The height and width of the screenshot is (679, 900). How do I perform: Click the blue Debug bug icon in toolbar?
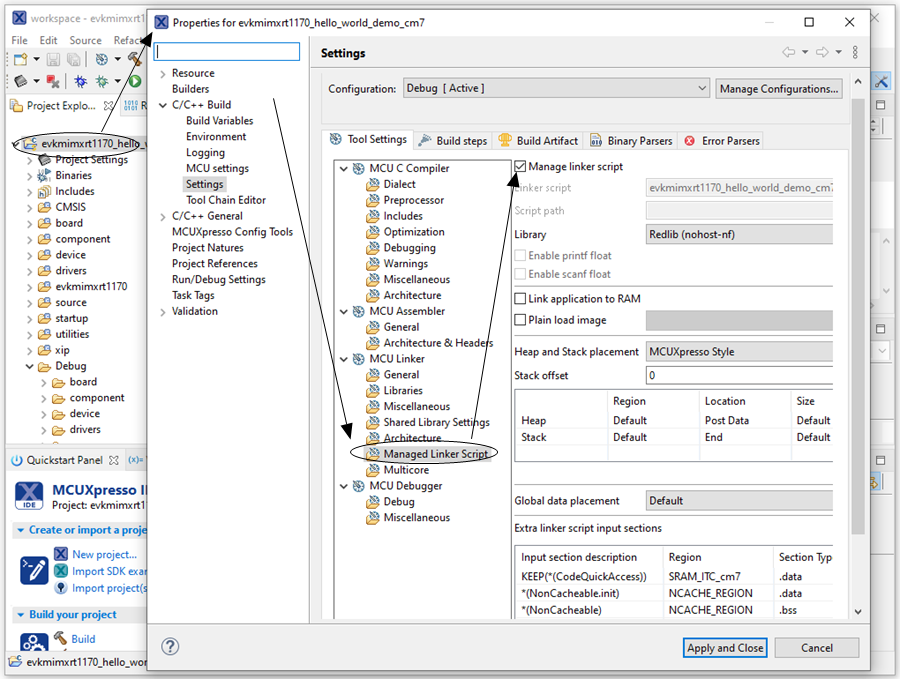pos(80,82)
